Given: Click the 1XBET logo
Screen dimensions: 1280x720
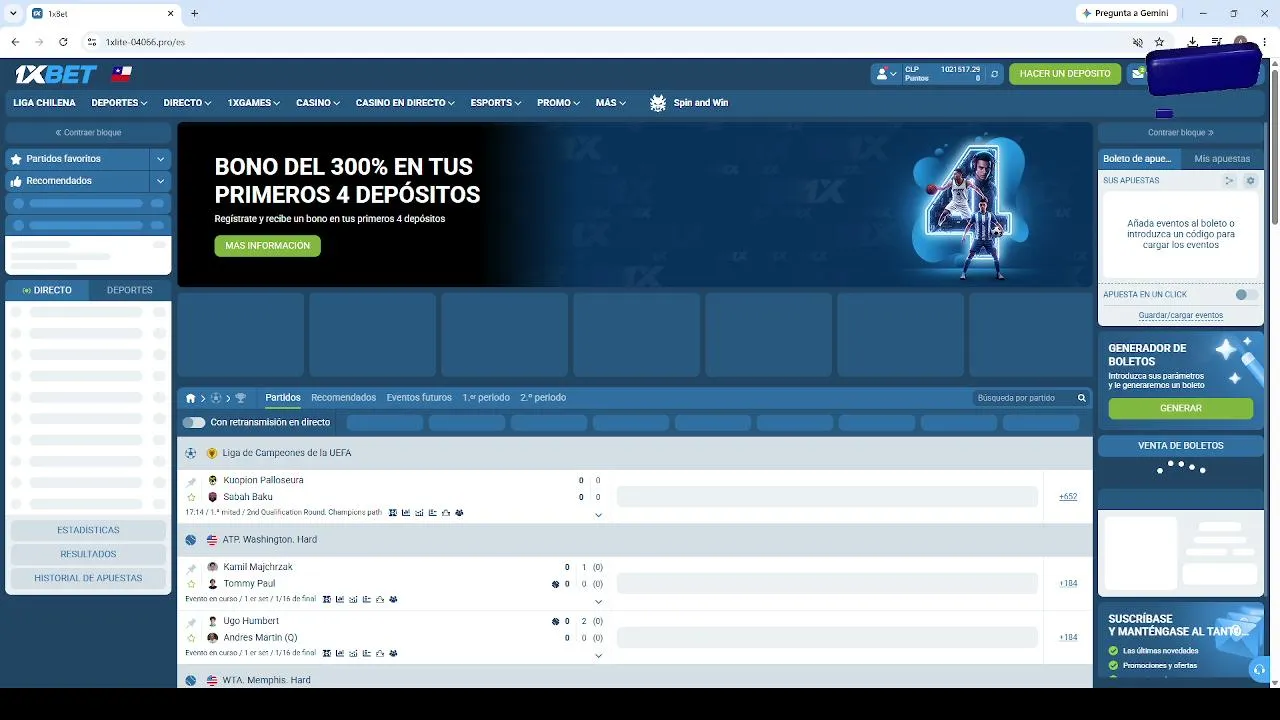Looking at the screenshot, I should coord(55,74).
